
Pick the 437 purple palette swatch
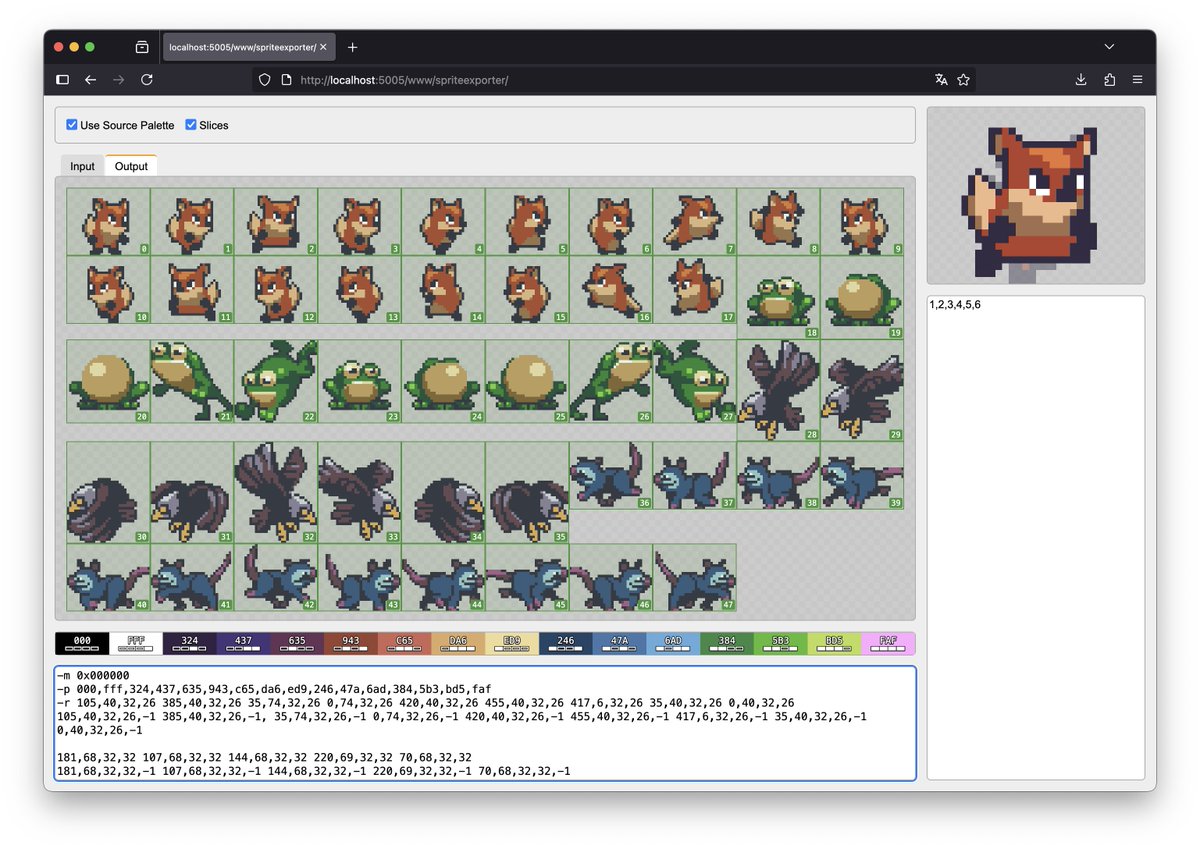[x=243, y=643]
